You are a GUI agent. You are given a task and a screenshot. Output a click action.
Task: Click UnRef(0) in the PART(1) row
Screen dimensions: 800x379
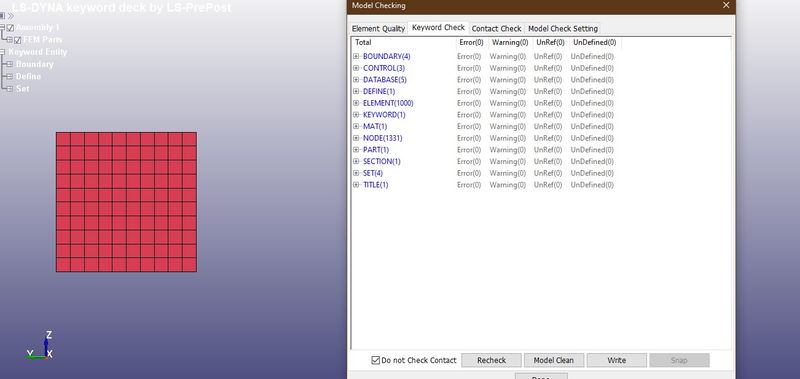coord(548,149)
